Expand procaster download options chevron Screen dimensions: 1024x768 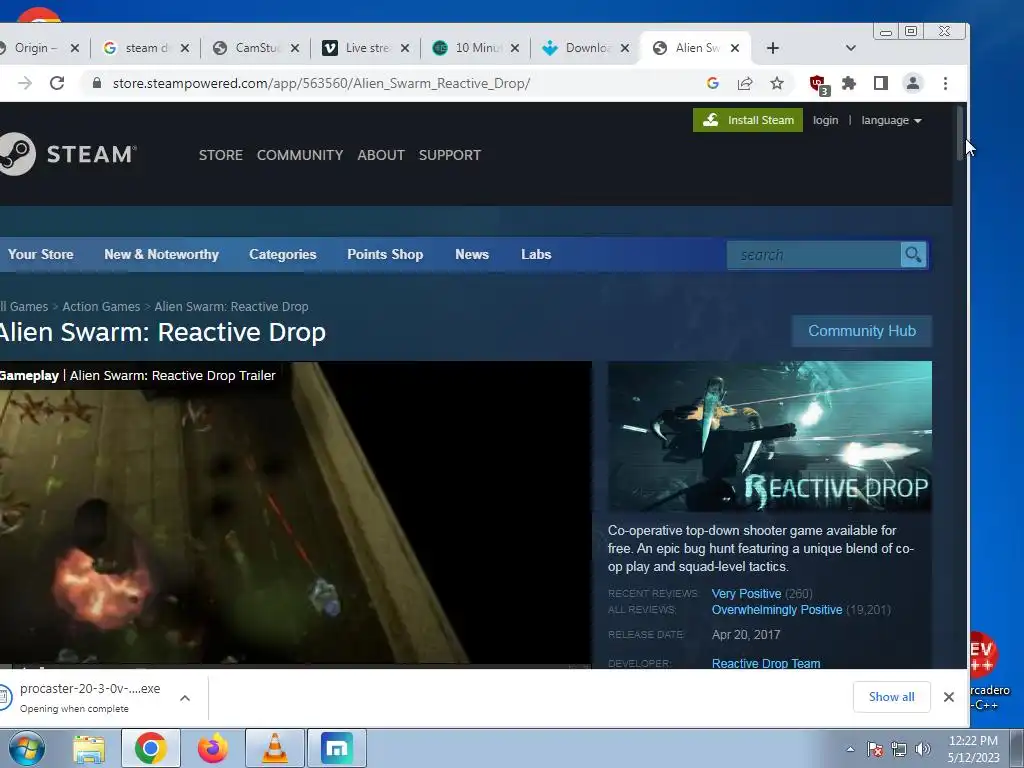tap(185, 698)
